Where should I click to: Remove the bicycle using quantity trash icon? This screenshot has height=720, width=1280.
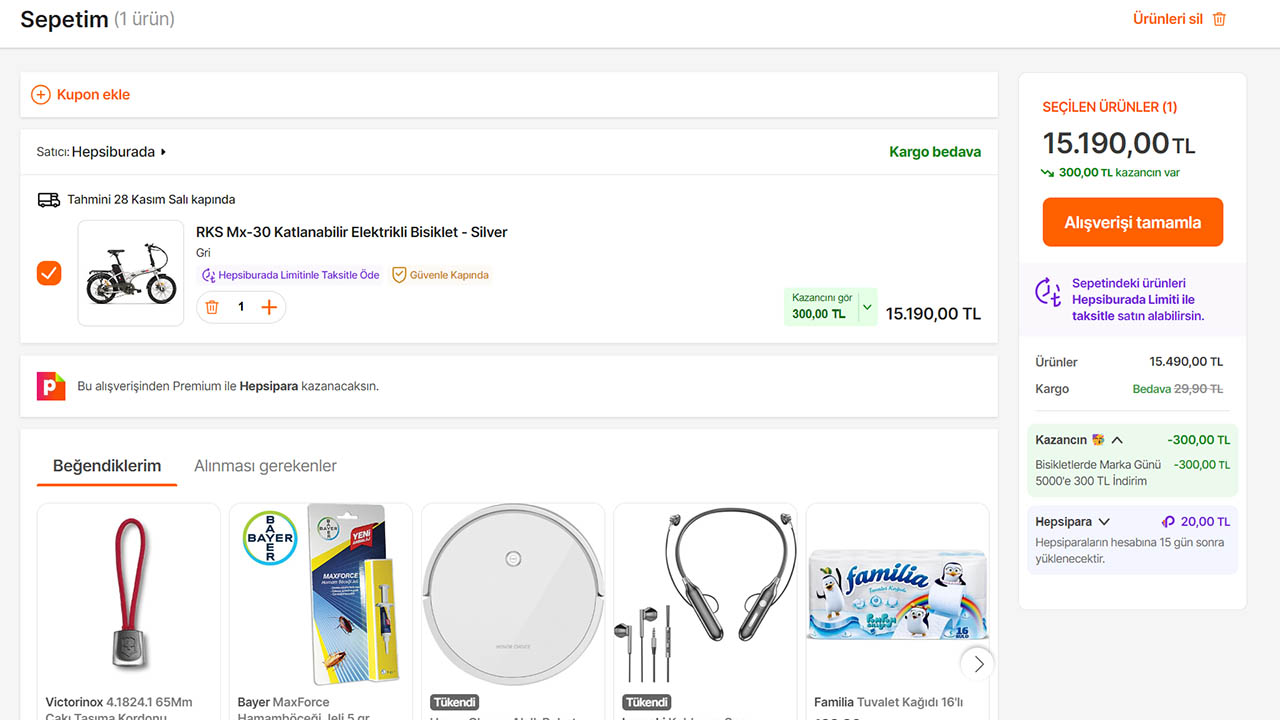[x=212, y=307]
